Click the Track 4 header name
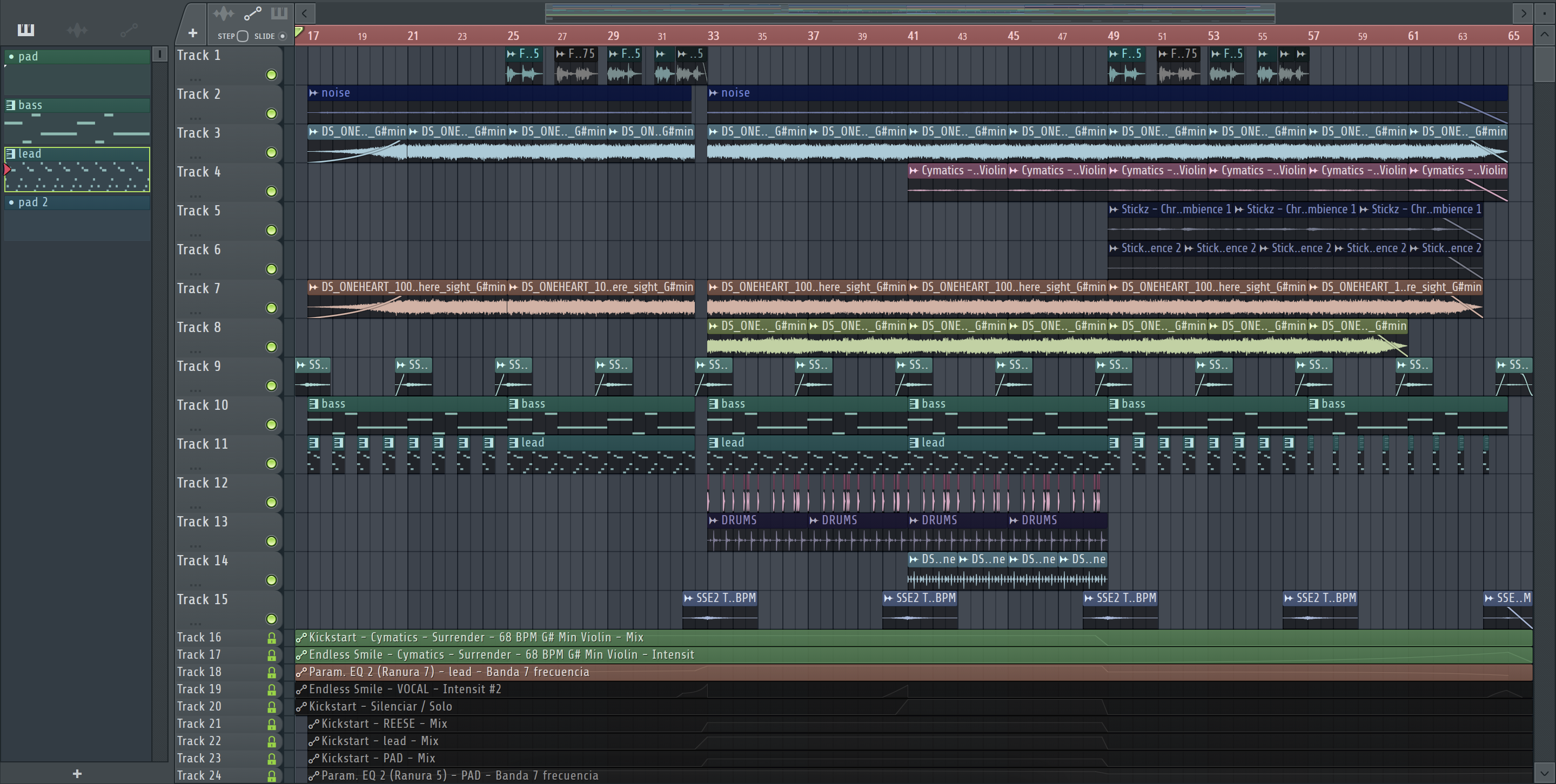The image size is (1556, 784). (199, 172)
